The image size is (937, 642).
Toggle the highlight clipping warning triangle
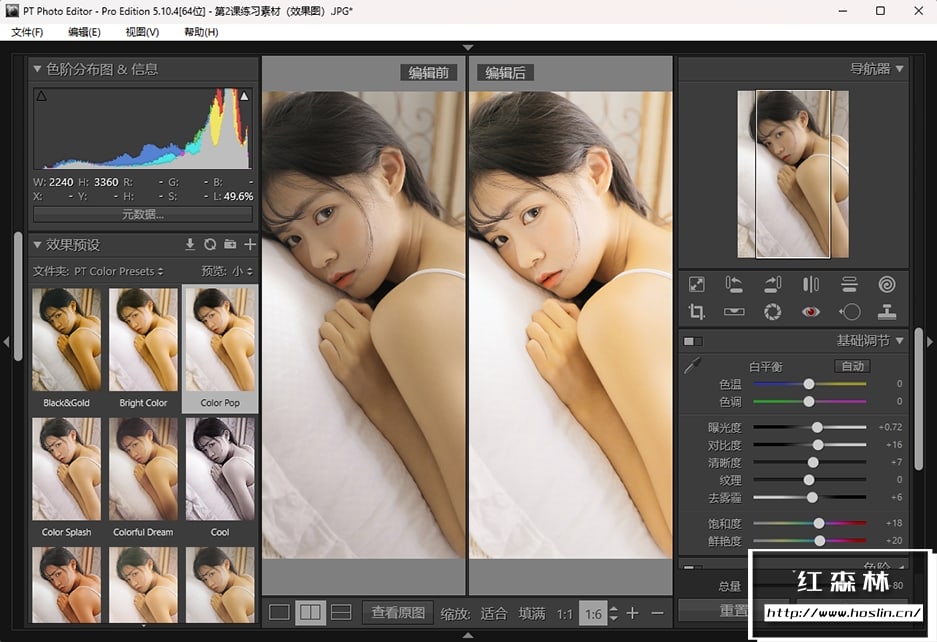[244, 96]
